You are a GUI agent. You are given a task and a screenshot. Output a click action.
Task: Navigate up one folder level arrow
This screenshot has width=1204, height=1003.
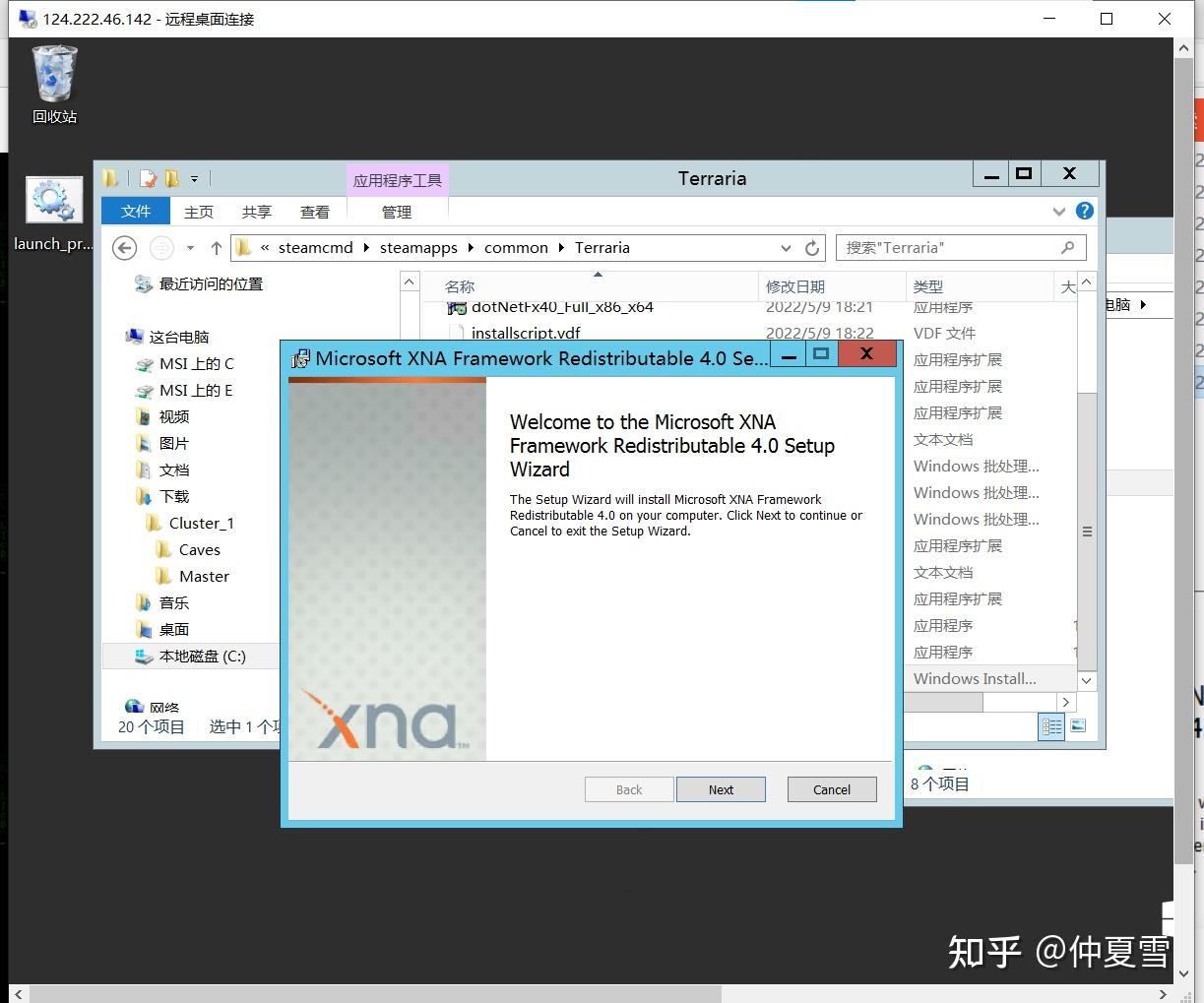point(217,248)
